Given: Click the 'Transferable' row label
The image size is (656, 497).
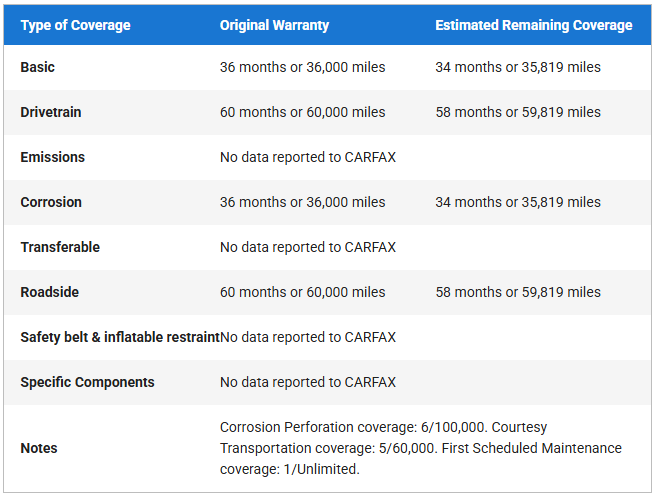Looking at the screenshot, I should pos(60,247).
